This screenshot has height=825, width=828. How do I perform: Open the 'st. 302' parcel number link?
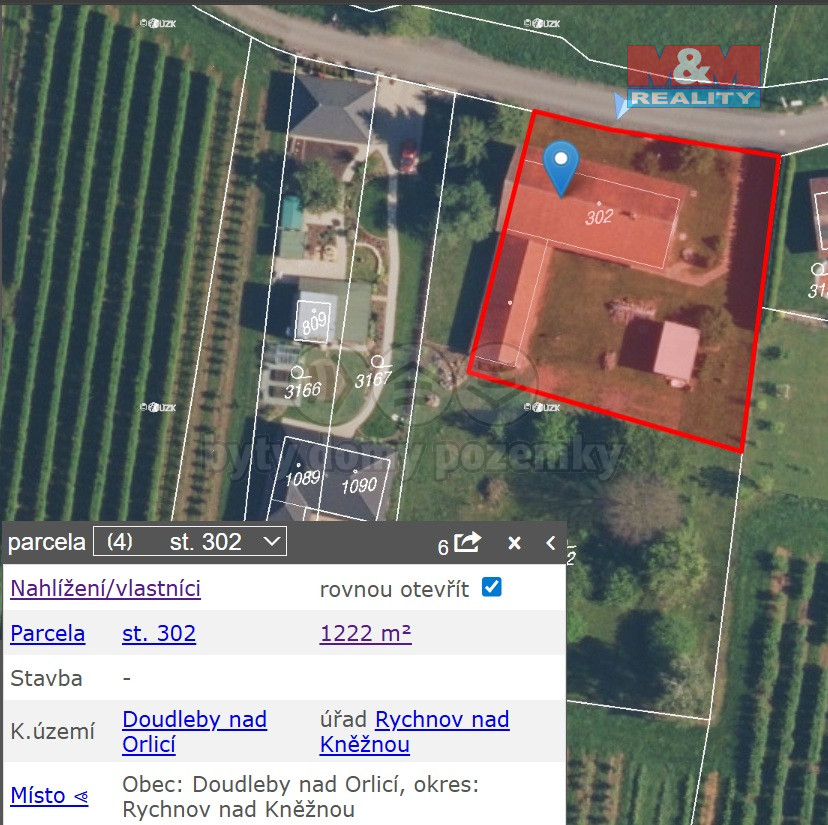coord(159,633)
